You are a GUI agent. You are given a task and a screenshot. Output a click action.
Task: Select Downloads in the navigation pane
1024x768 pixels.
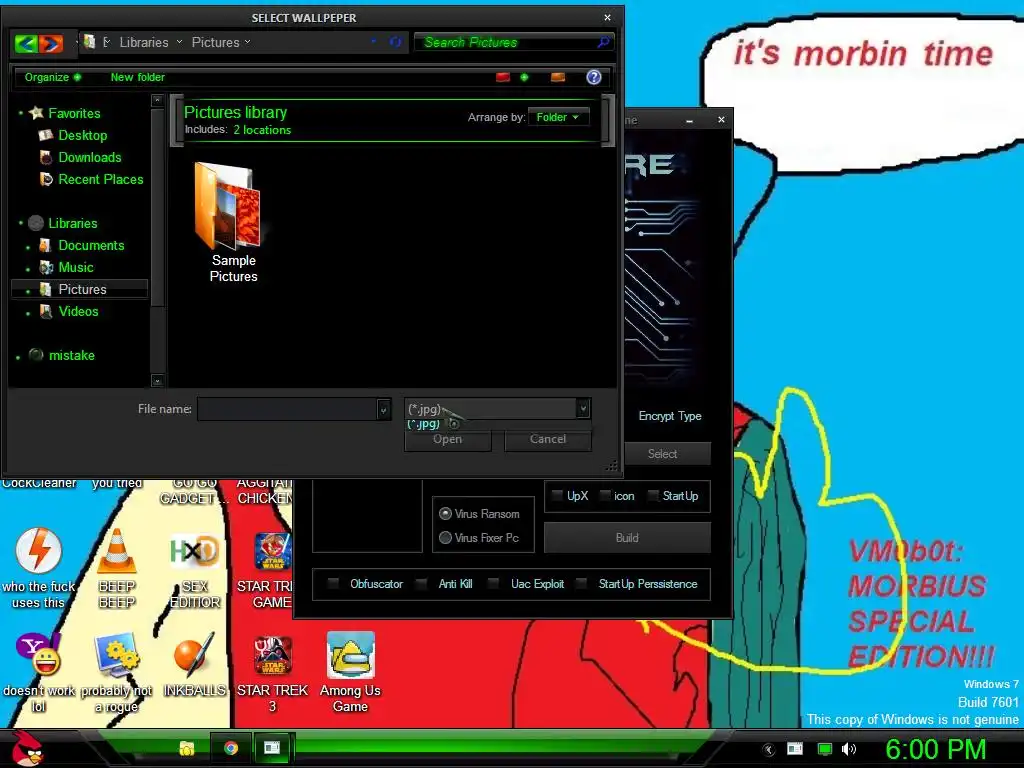(x=90, y=157)
